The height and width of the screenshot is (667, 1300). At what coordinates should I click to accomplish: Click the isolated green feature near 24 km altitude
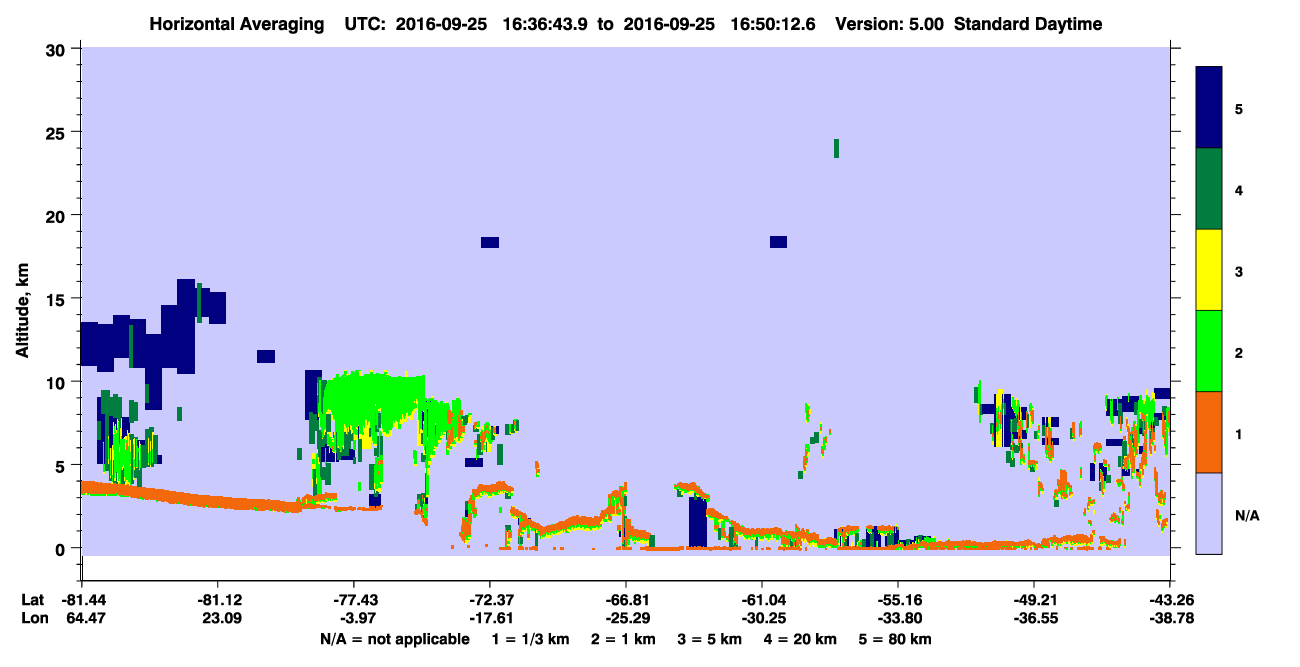coord(836,148)
